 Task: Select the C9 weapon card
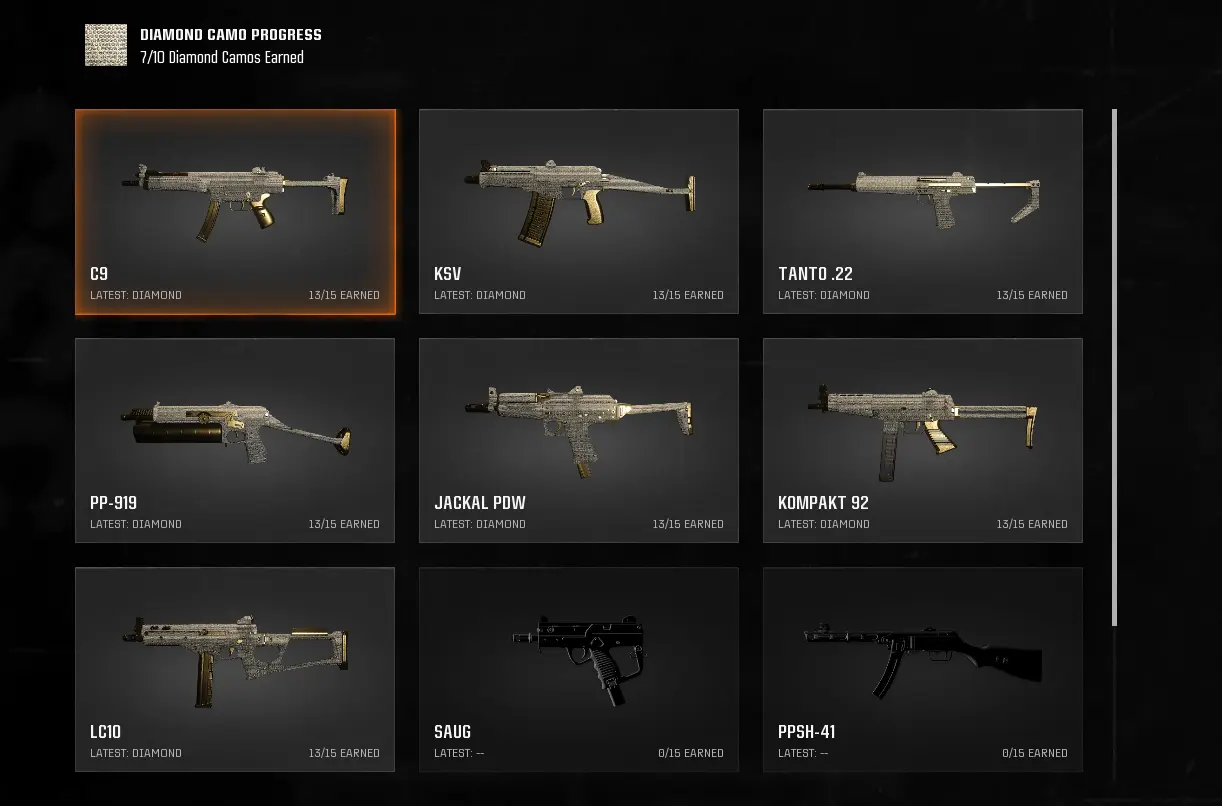(235, 212)
